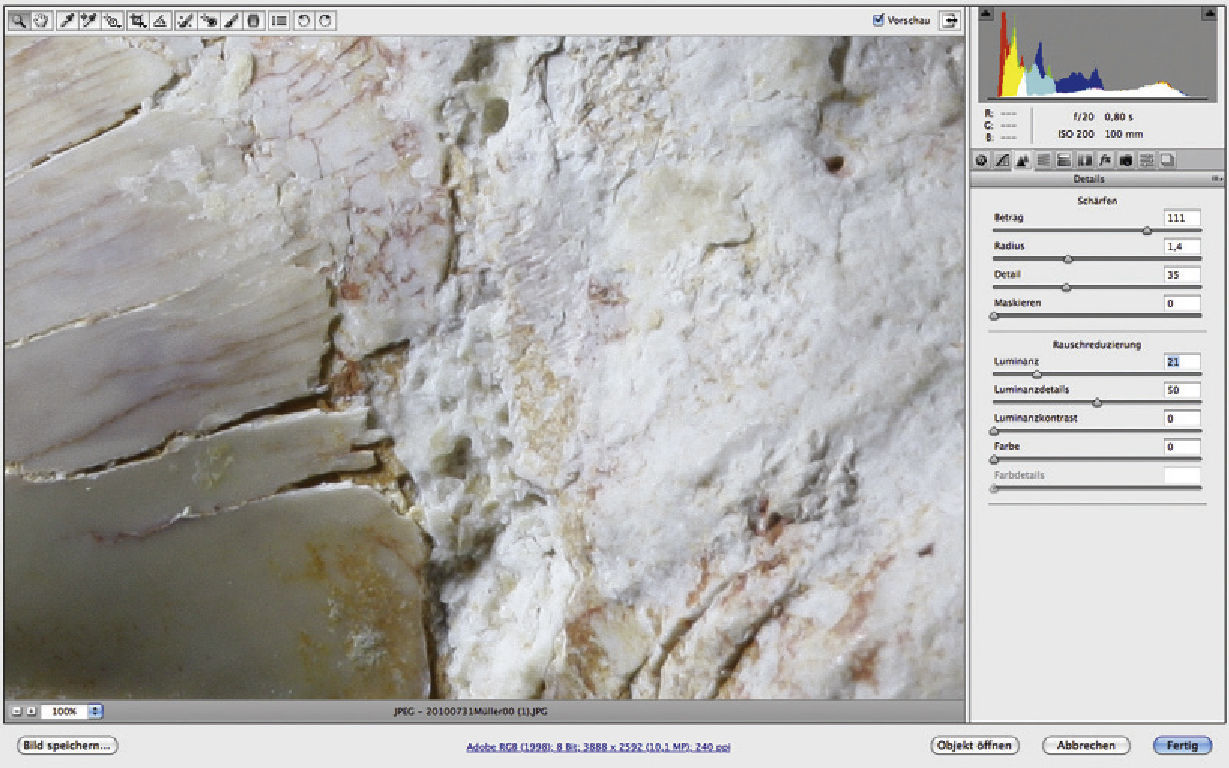This screenshot has height=768, width=1229.
Task: Rotate the image clockwise
Action: [325, 20]
